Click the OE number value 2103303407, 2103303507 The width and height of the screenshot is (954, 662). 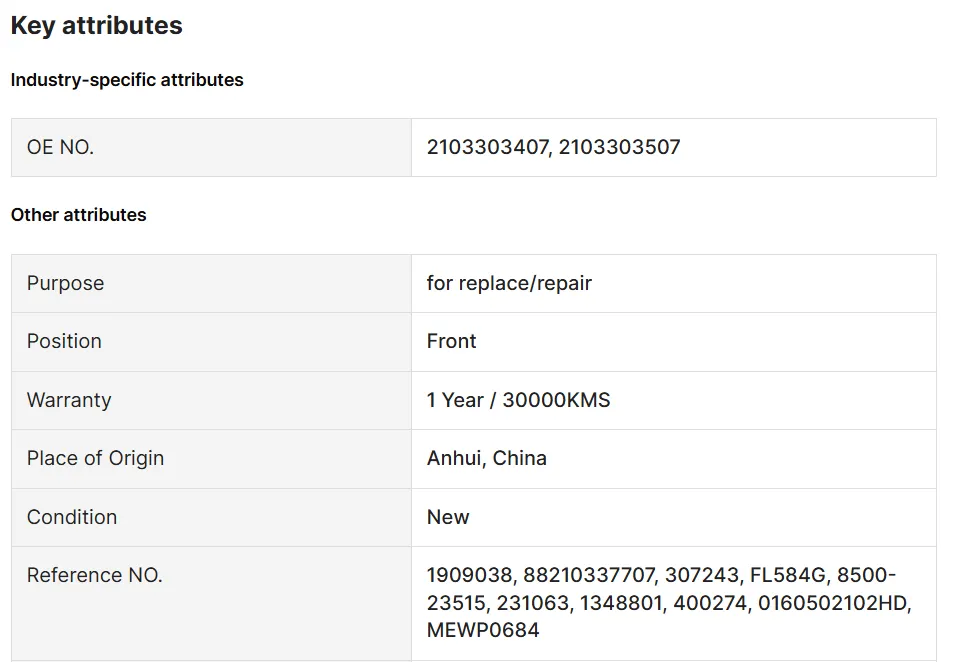[553, 147]
